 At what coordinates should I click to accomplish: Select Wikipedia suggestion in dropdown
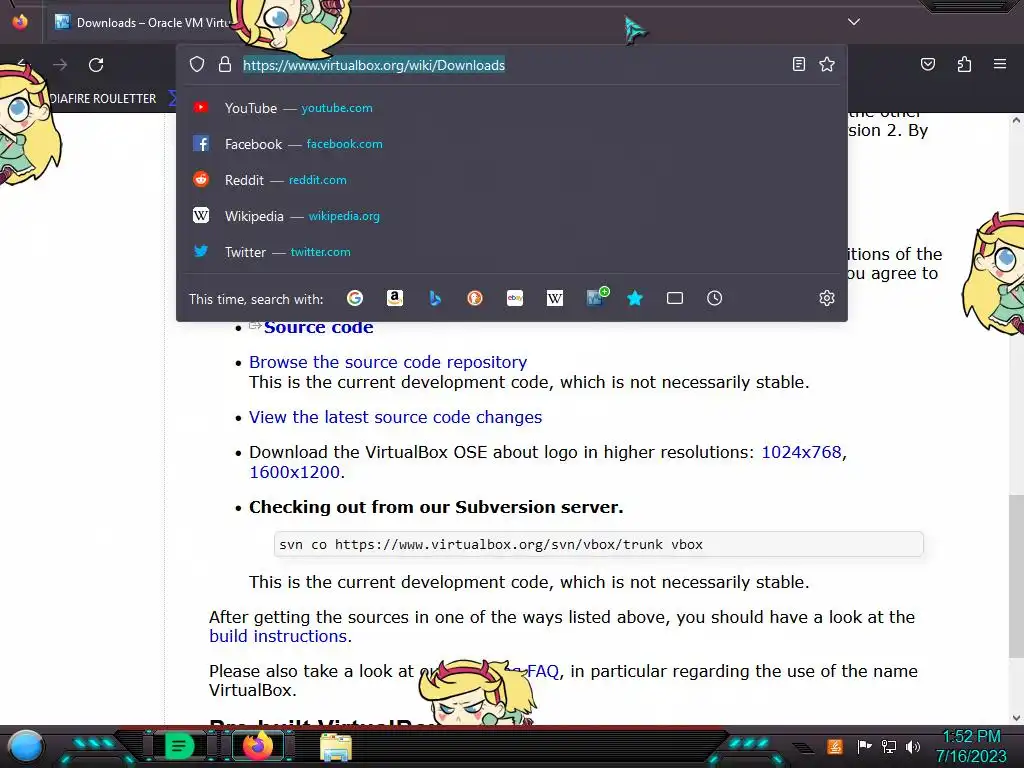(512, 216)
